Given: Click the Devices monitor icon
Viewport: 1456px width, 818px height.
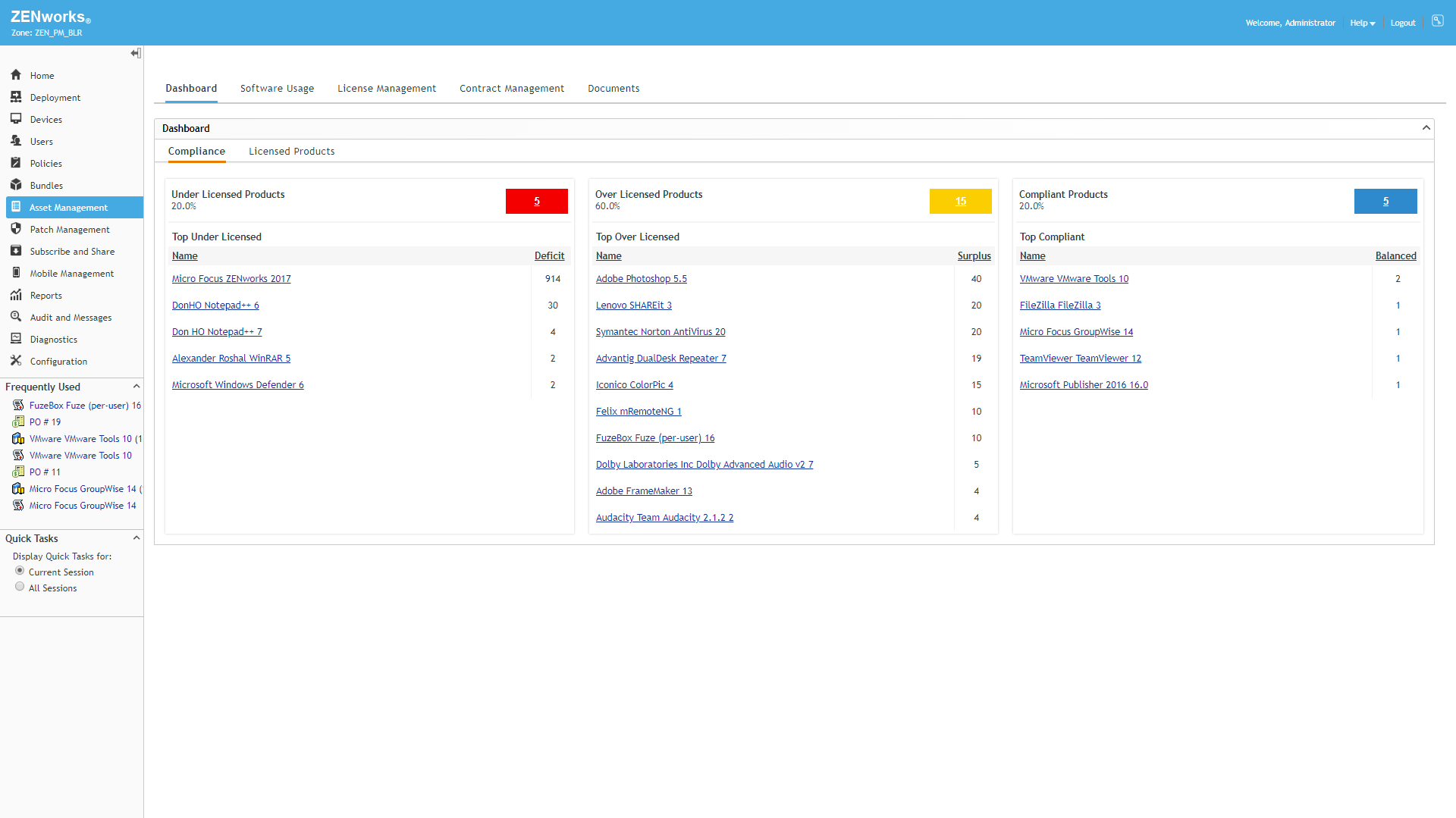Looking at the screenshot, I should 16,119.
